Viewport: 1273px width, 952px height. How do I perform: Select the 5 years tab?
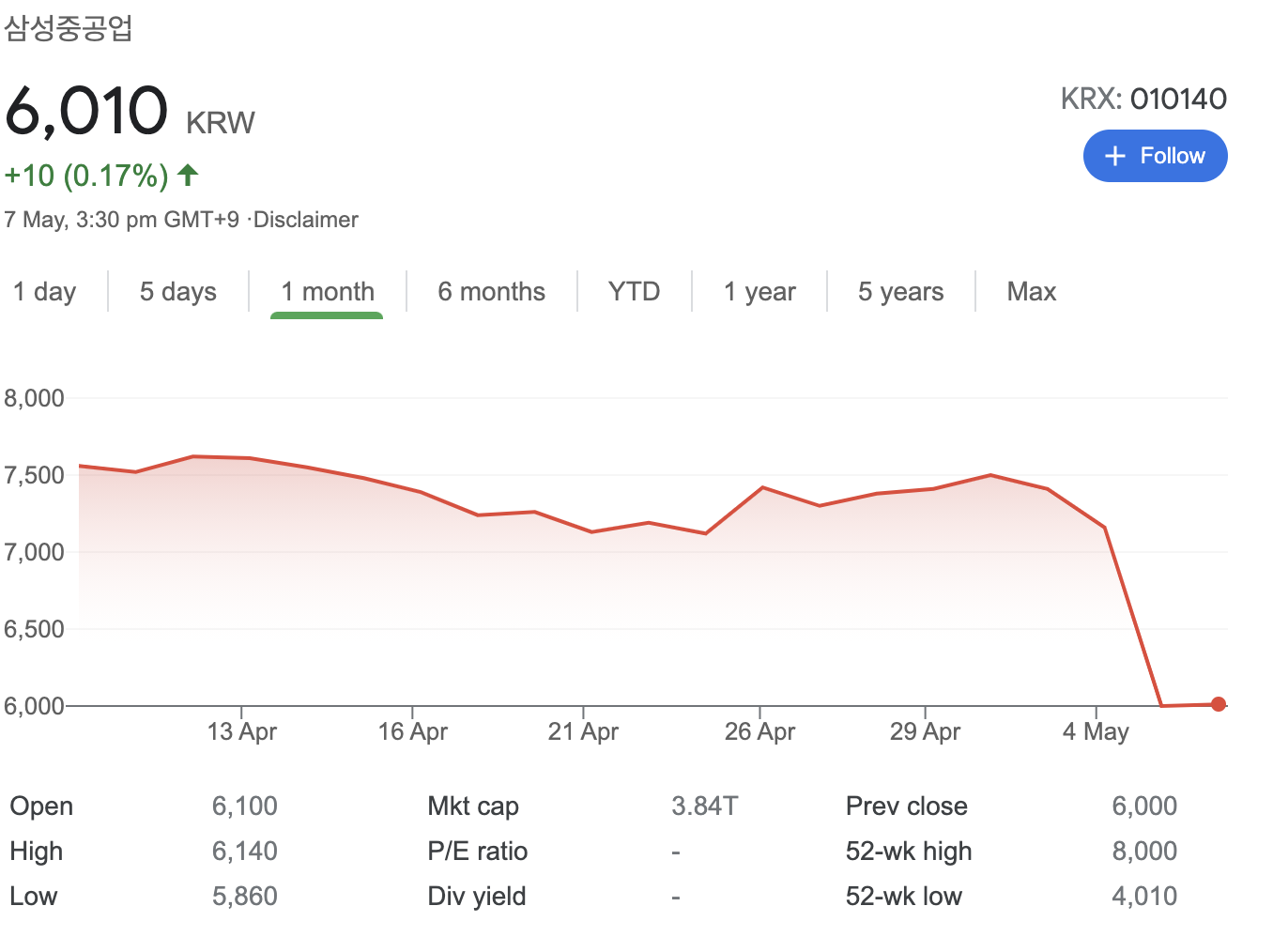900,292
